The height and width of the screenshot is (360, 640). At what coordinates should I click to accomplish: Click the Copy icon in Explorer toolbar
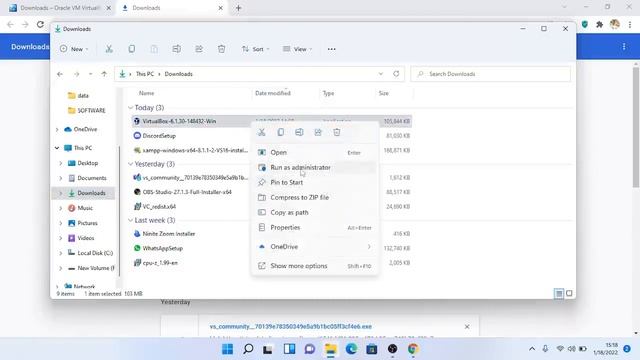click(131, 49)
